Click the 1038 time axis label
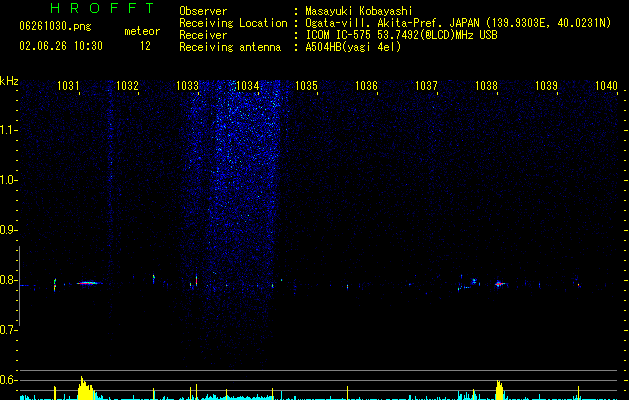This screenshot has height=400, width=629. 486,85
